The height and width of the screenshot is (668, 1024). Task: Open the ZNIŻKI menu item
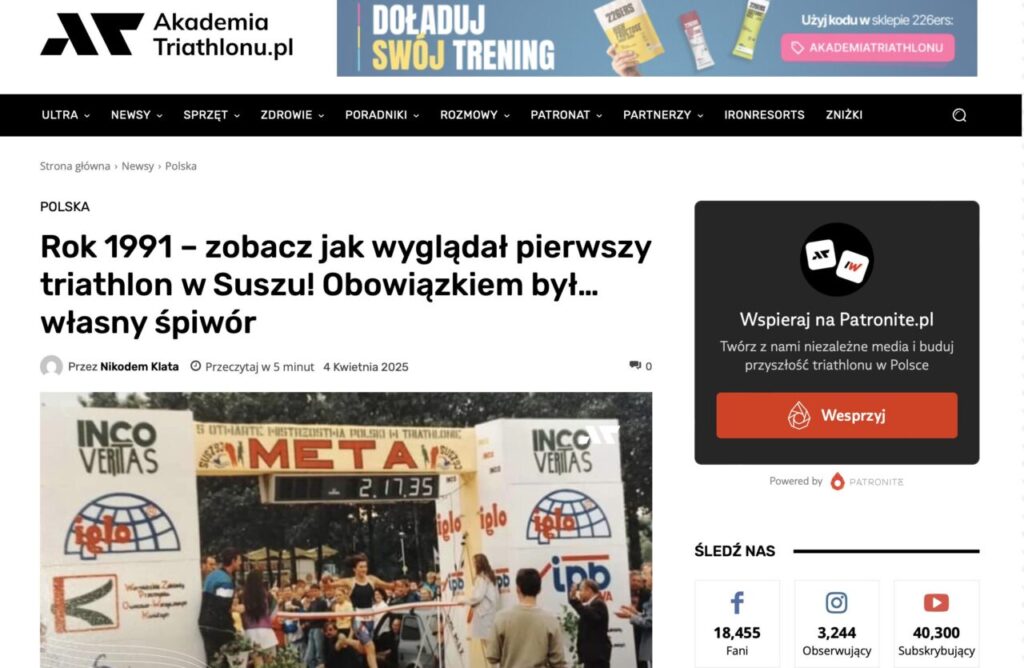(844, 115)
